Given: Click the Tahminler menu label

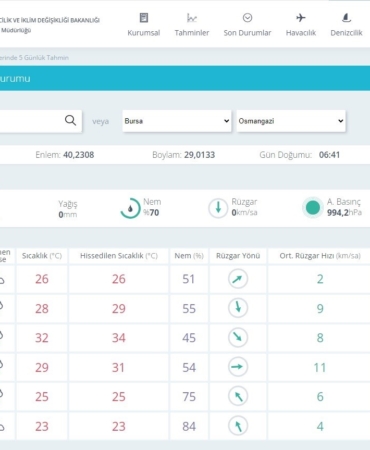Looking at the screenshot, I should pos(192,33).
